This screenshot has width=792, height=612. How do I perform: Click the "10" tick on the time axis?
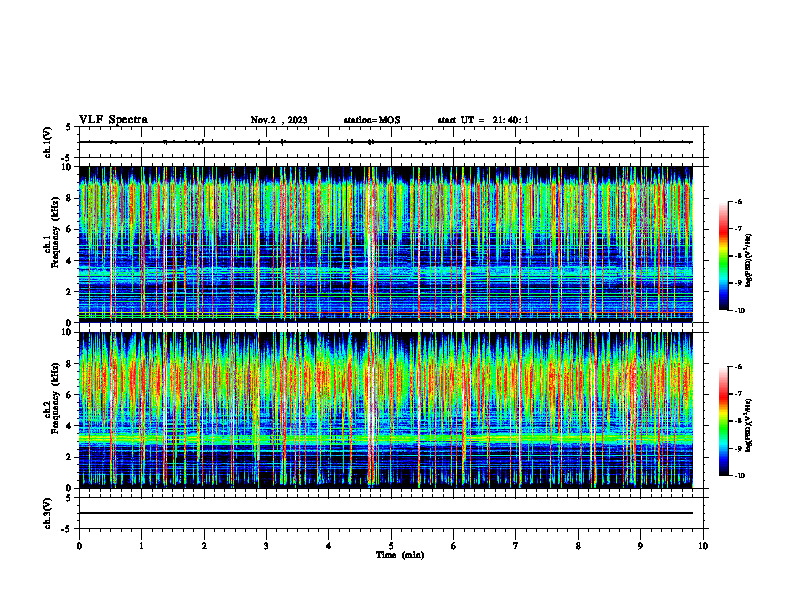703,546
